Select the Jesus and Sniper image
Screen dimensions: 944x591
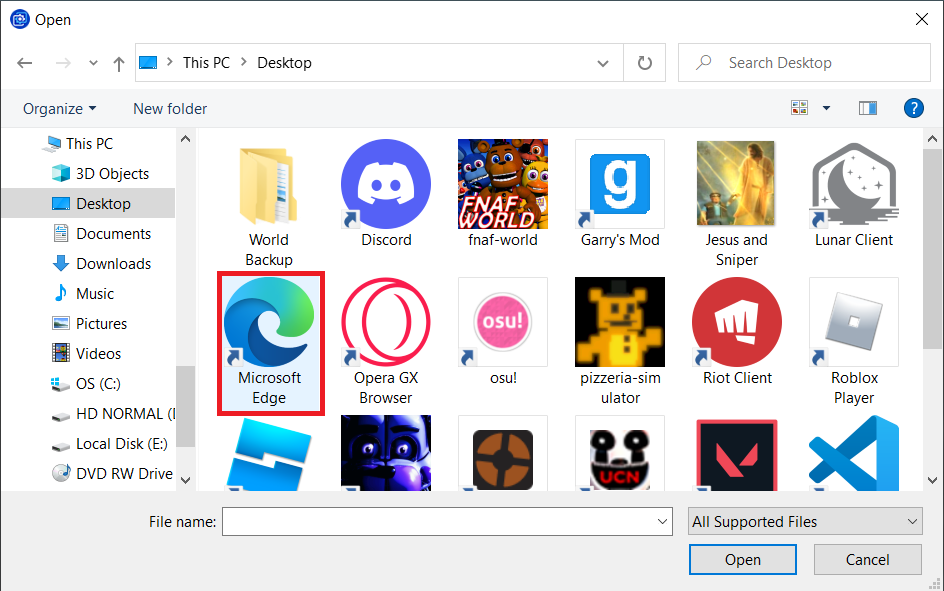736,184
